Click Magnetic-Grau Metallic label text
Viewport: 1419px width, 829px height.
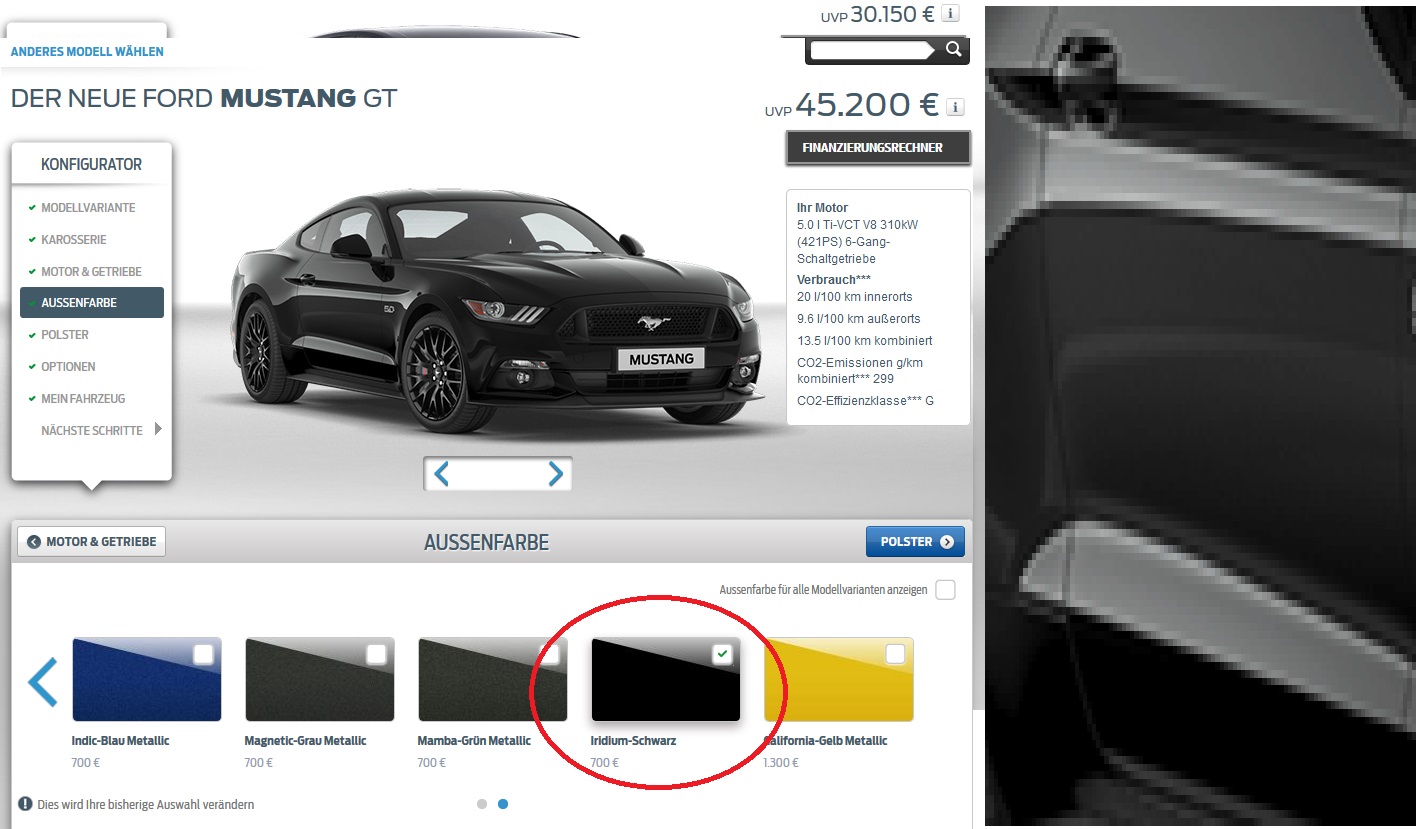[x=305, y=741]
